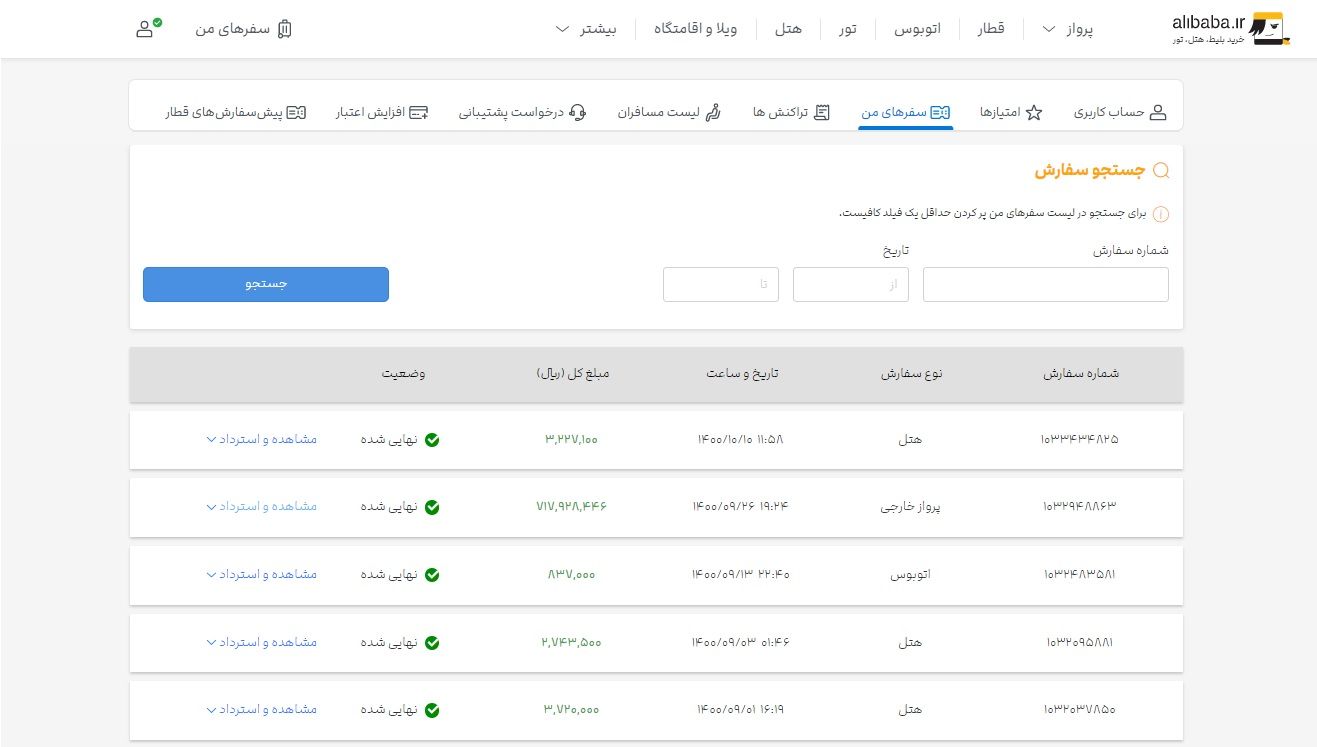Viewport: 1317px width, 747px height.
Task: Open ویلا و اقامتگاه in top navigation
Action: [x=696, y=29]
